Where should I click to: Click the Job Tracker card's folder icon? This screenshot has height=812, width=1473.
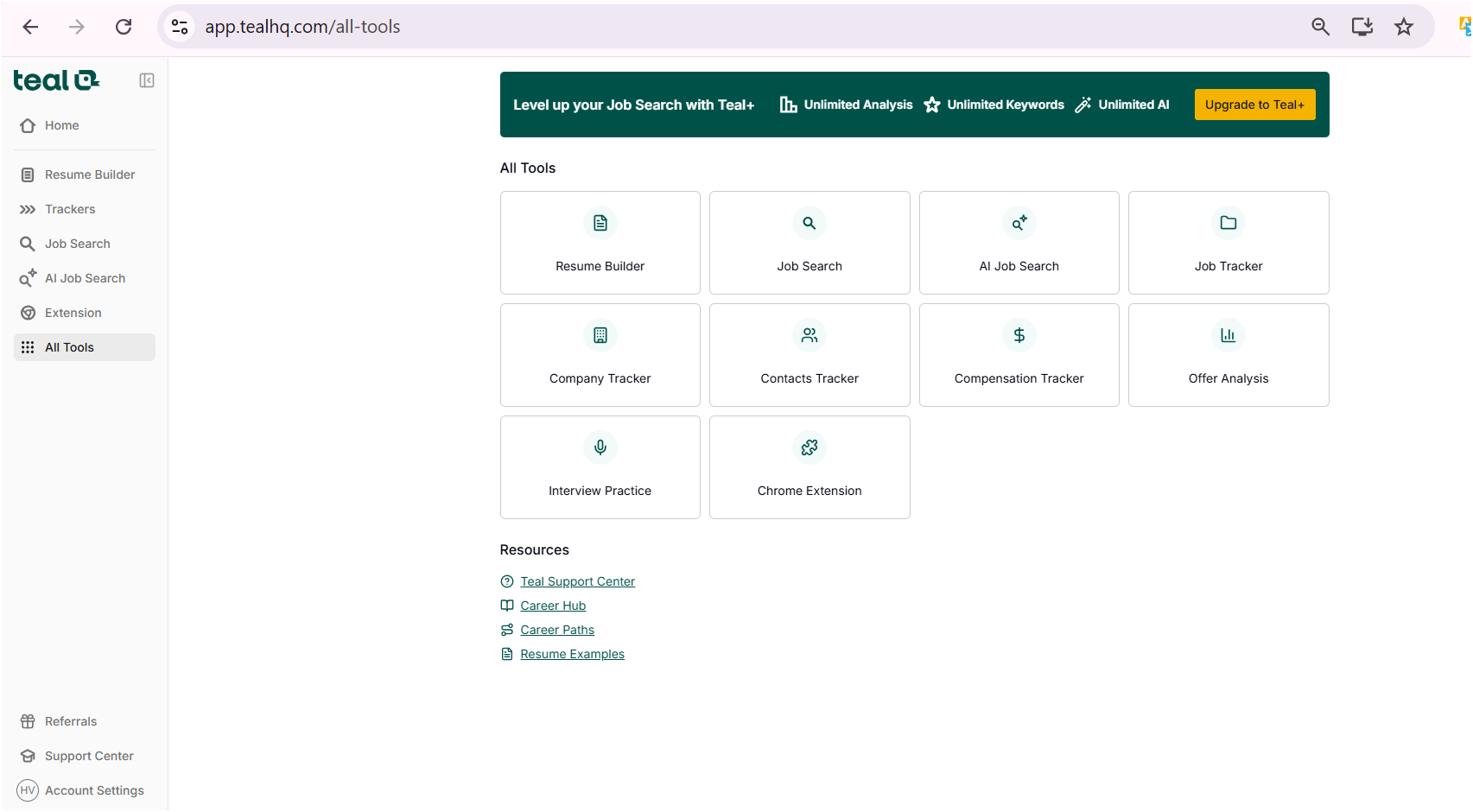1229,223
